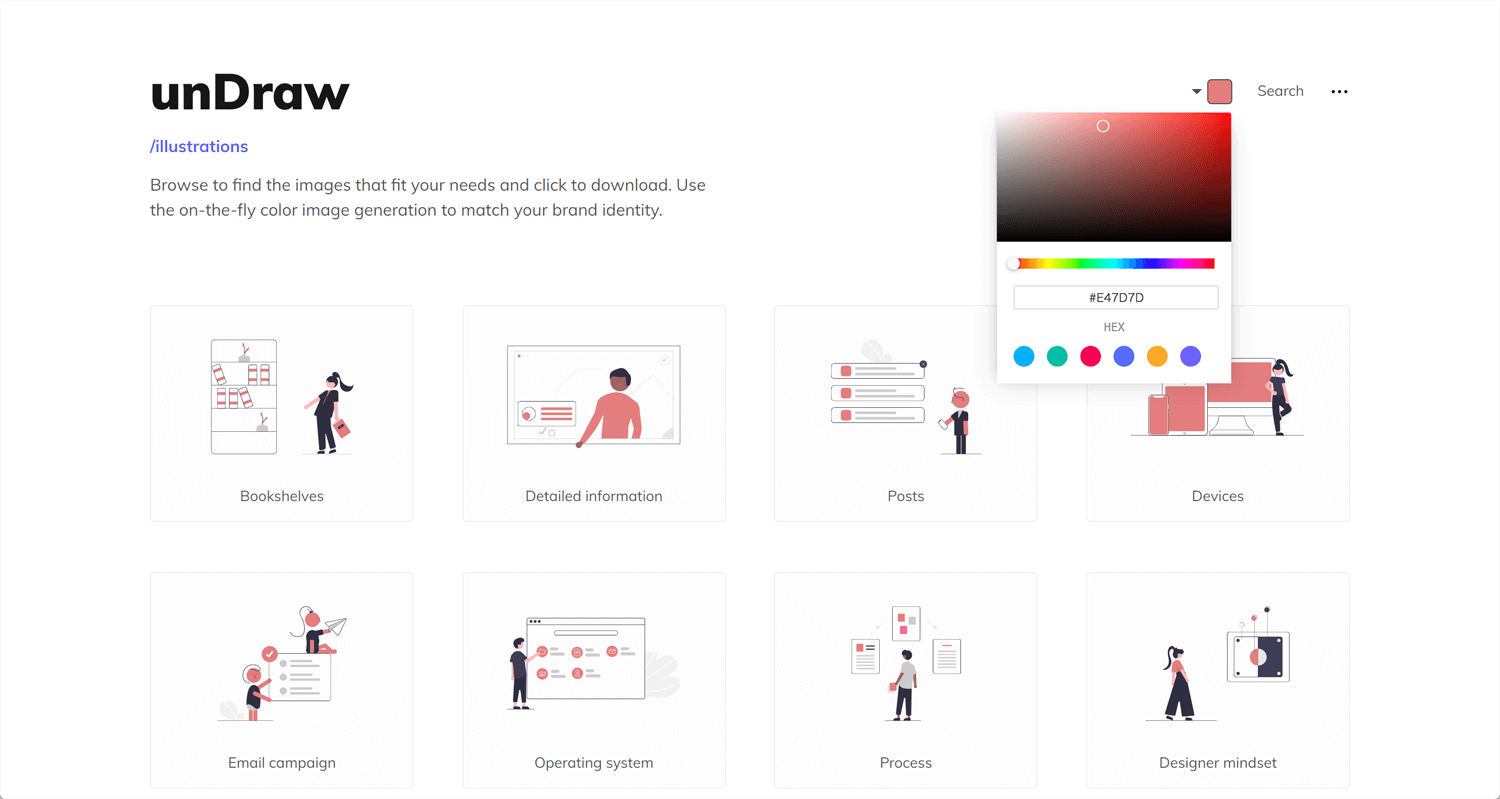
Task: Open the Designer mindset illustration
Action: [1218, 680]
